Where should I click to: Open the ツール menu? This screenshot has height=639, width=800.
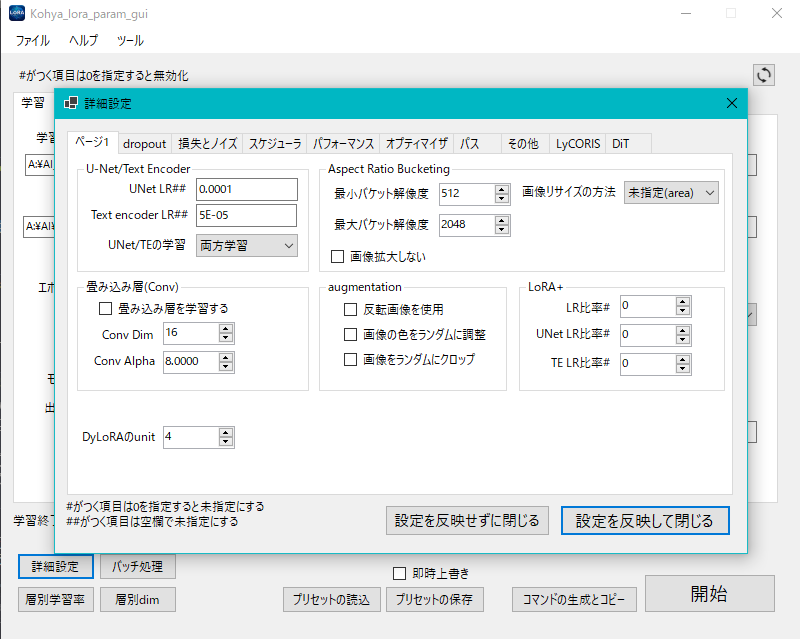pyautogui.click(x=130, y=41)
